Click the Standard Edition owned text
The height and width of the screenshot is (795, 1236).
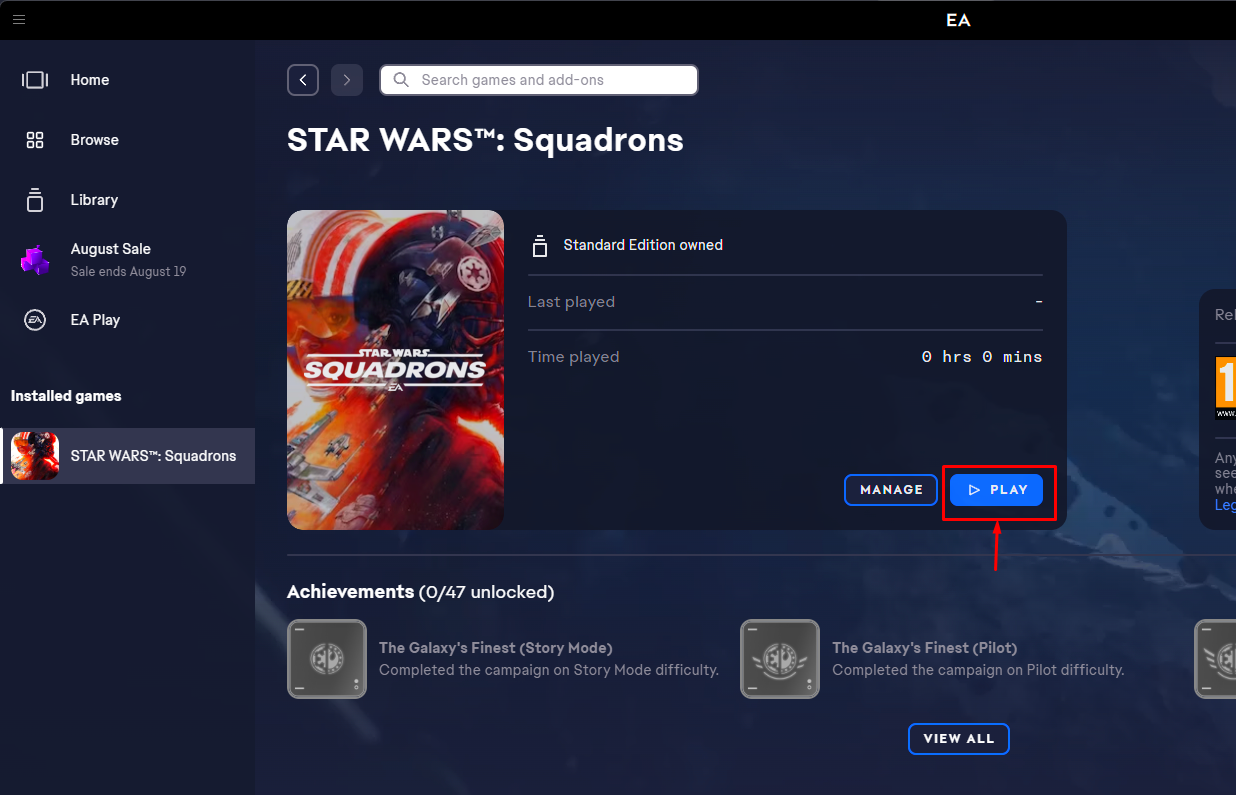click(643, 245)
